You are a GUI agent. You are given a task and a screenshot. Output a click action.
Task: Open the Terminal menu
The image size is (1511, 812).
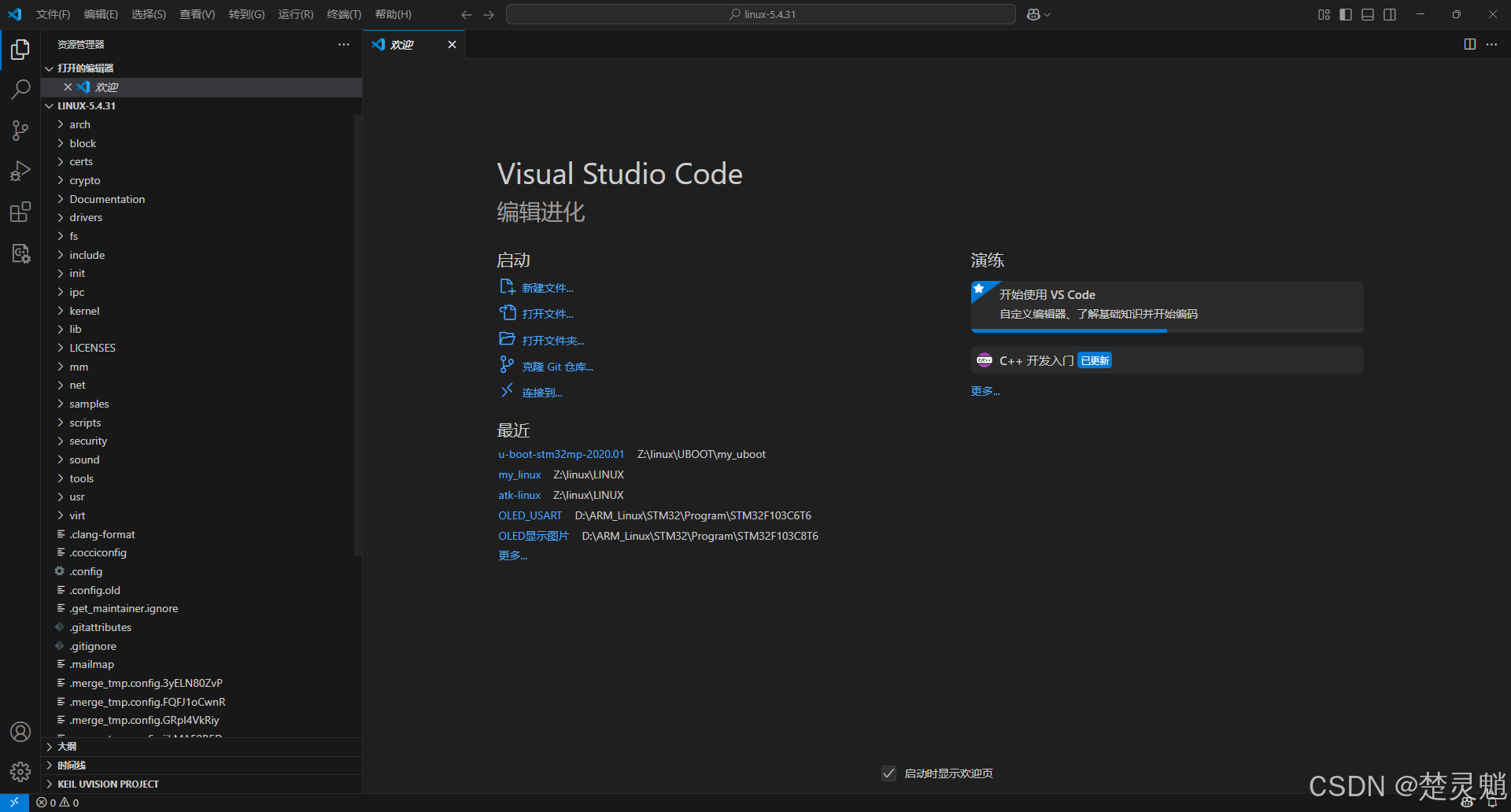[344, 15]
